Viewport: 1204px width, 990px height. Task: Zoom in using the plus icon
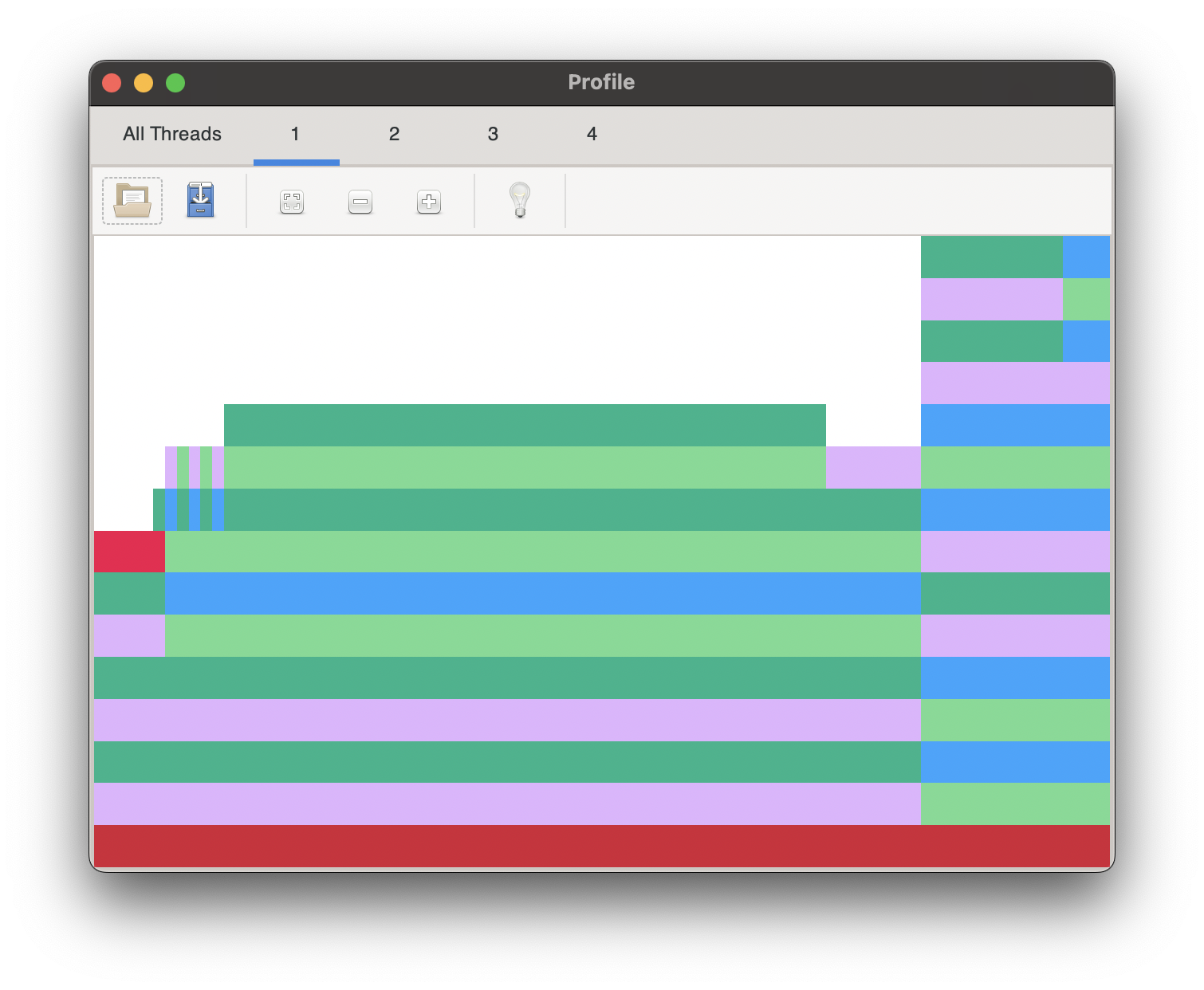click(429, 202)
